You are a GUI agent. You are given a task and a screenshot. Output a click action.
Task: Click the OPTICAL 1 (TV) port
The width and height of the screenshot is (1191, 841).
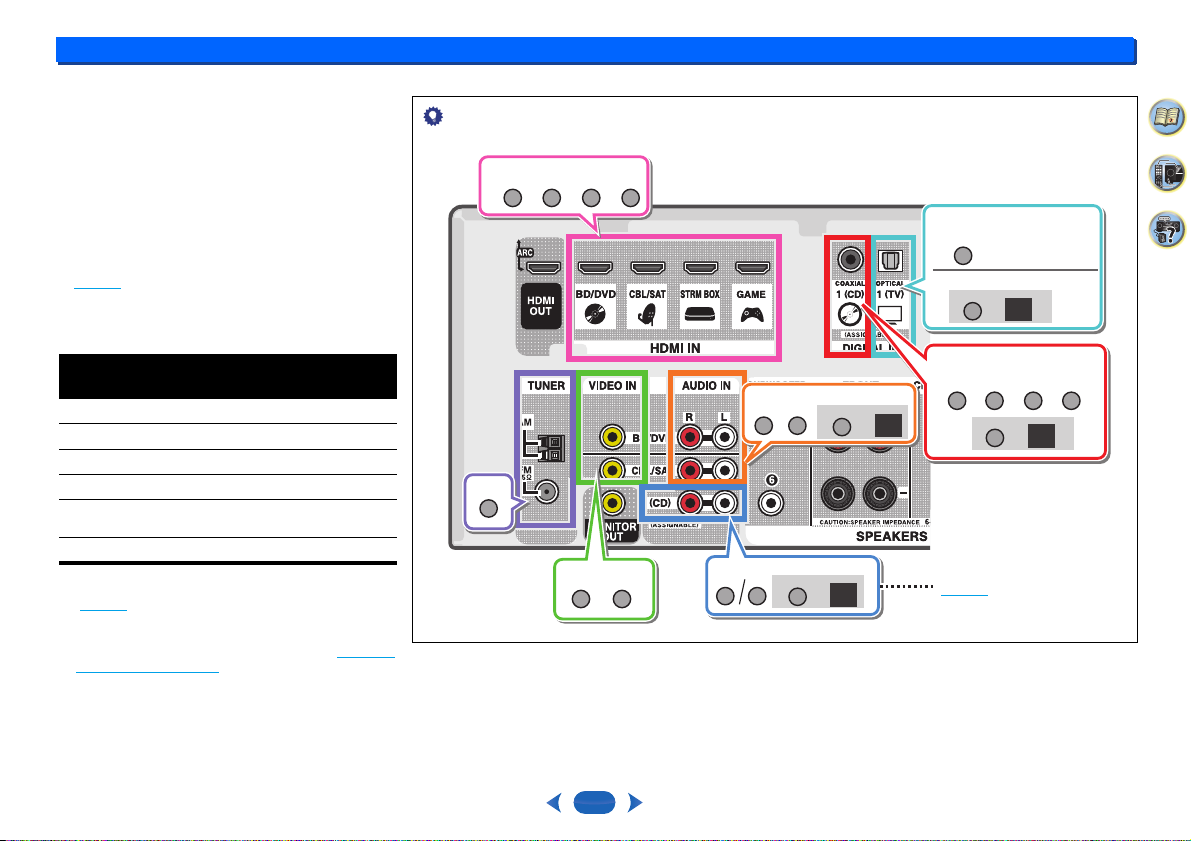pos(889,261)
